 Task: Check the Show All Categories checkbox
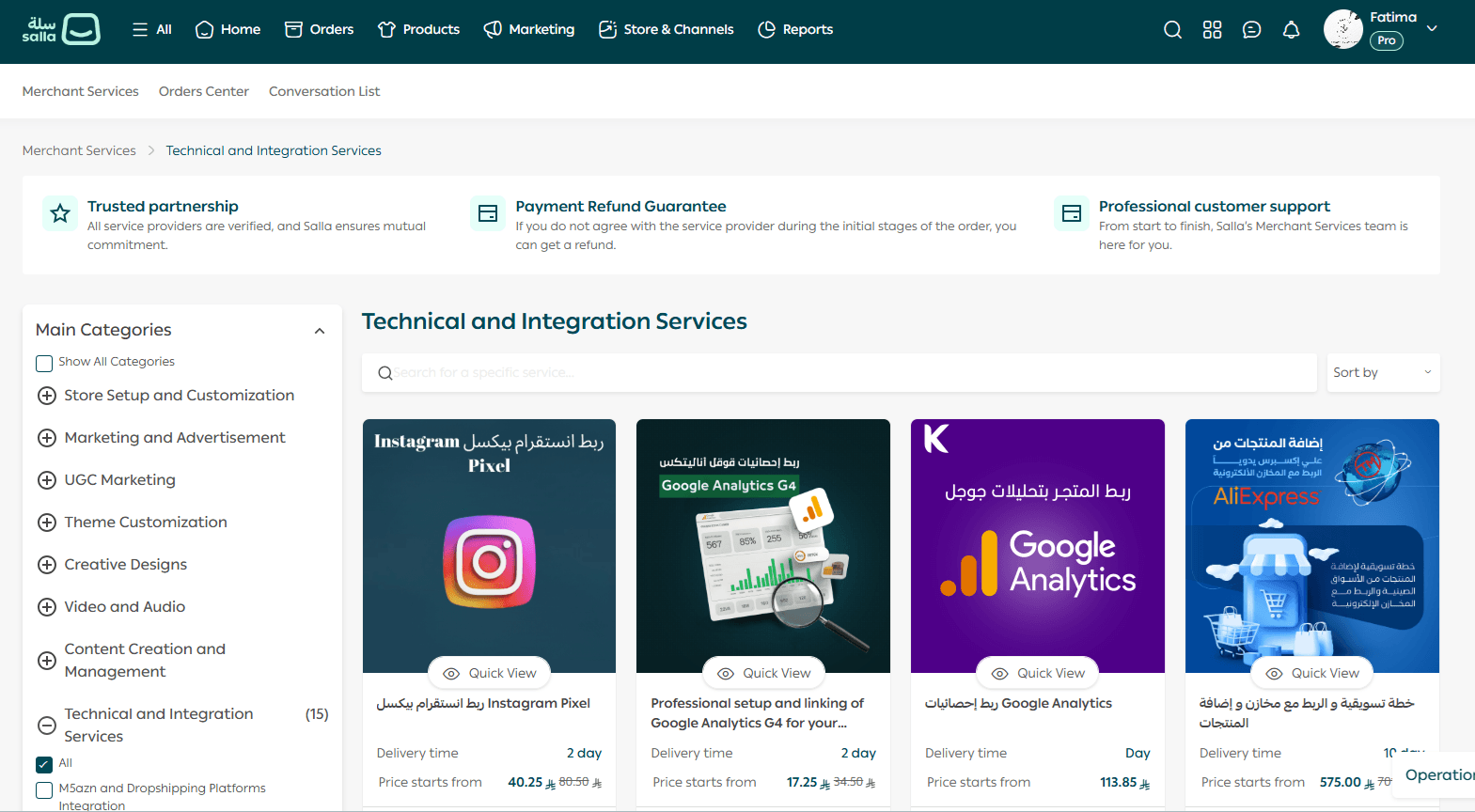pos(44,363)
